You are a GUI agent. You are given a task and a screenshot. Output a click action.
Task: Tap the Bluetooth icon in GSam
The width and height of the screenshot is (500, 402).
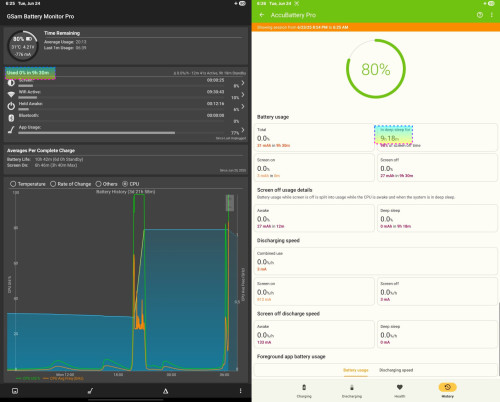pos(11,118)
